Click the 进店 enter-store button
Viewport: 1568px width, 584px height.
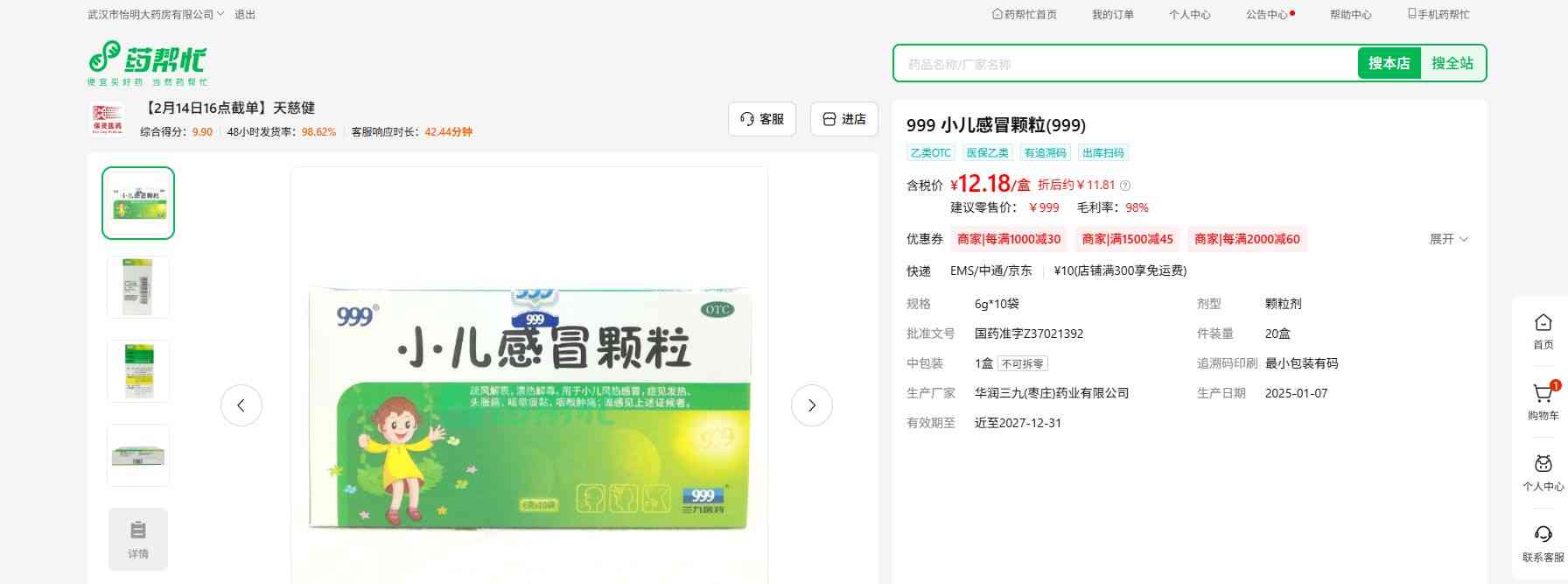click(x=844, y=119)
